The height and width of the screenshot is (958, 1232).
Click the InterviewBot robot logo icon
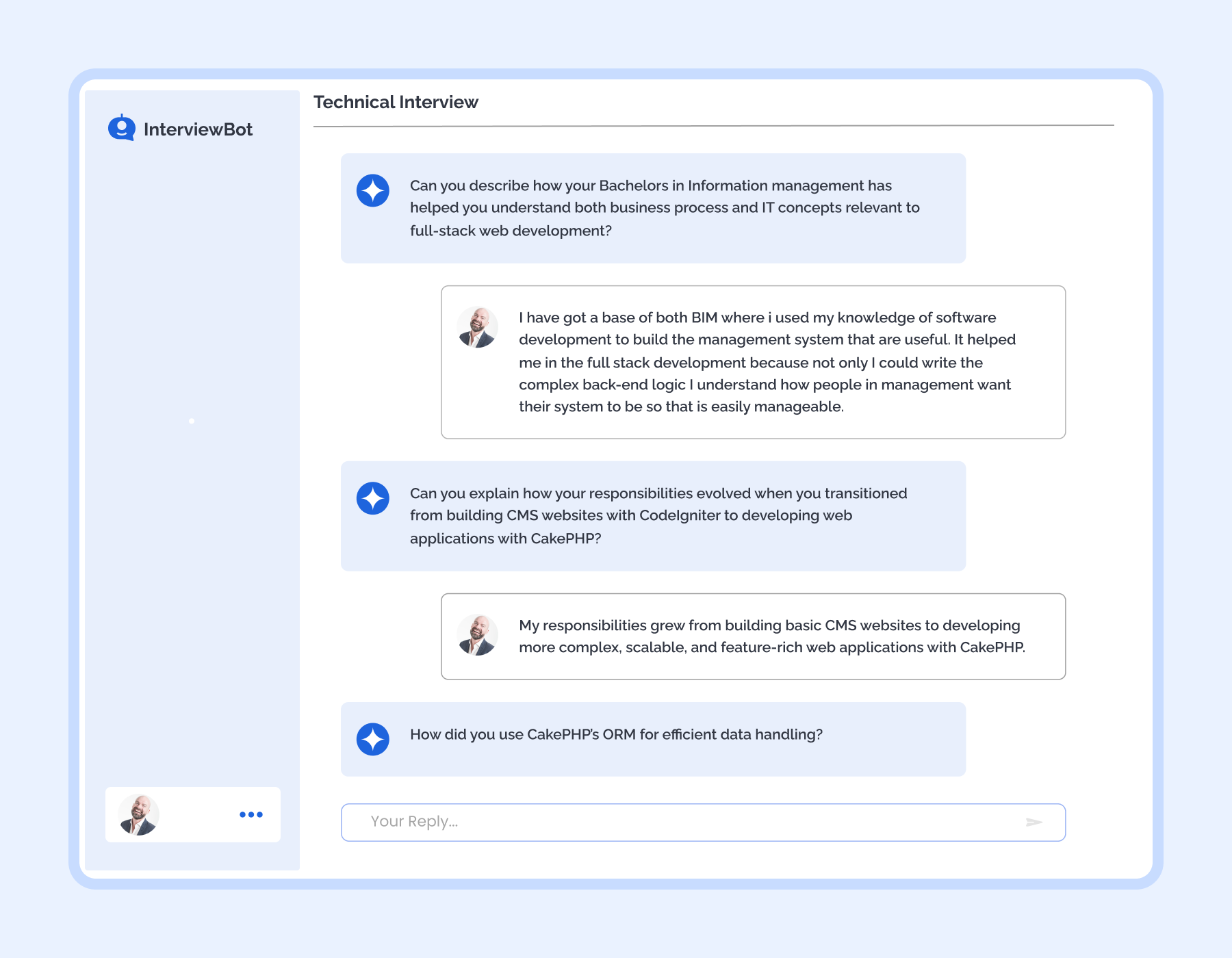click(x=122, y=128)
